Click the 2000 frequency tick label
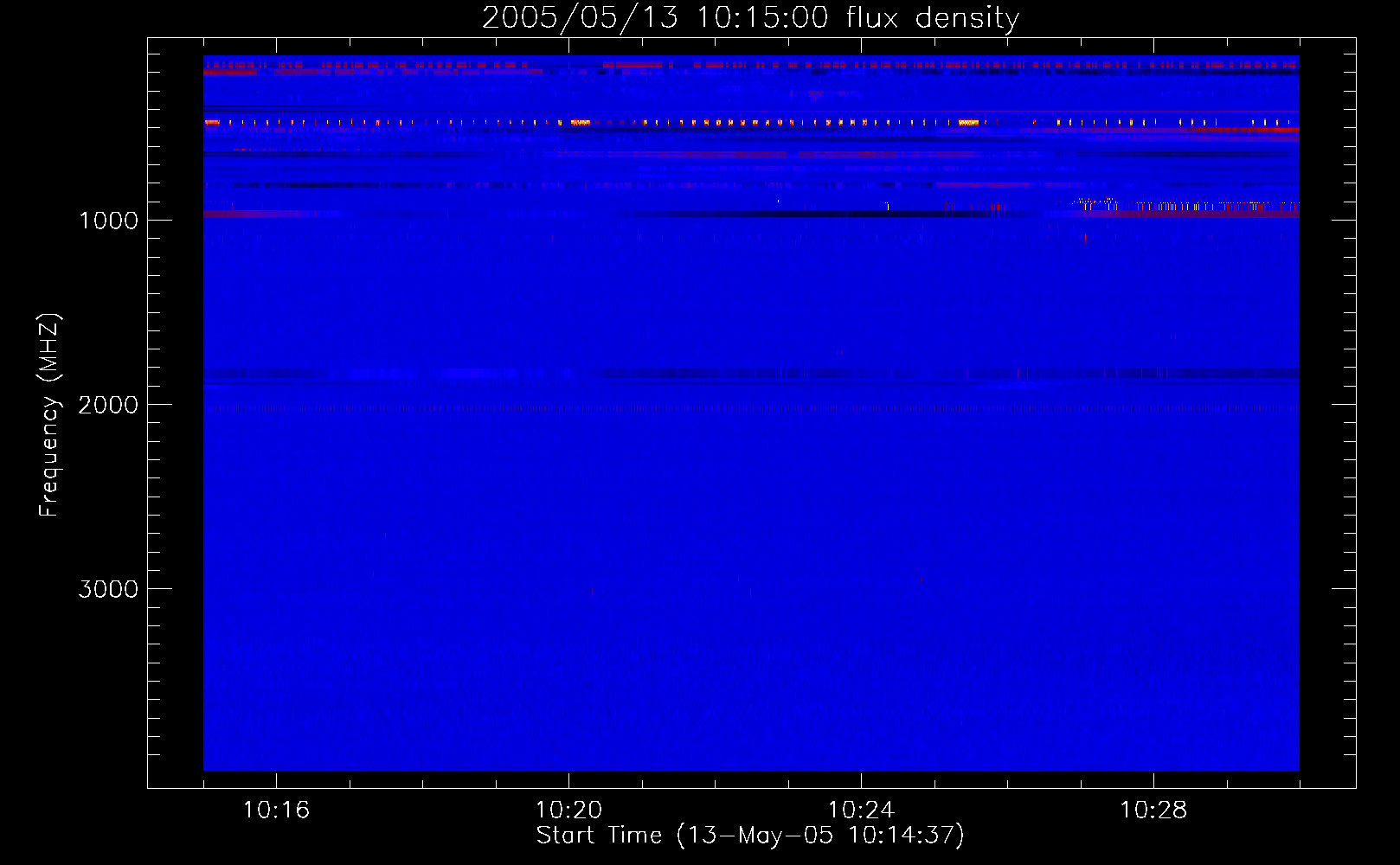 click(x=108, y=405)
